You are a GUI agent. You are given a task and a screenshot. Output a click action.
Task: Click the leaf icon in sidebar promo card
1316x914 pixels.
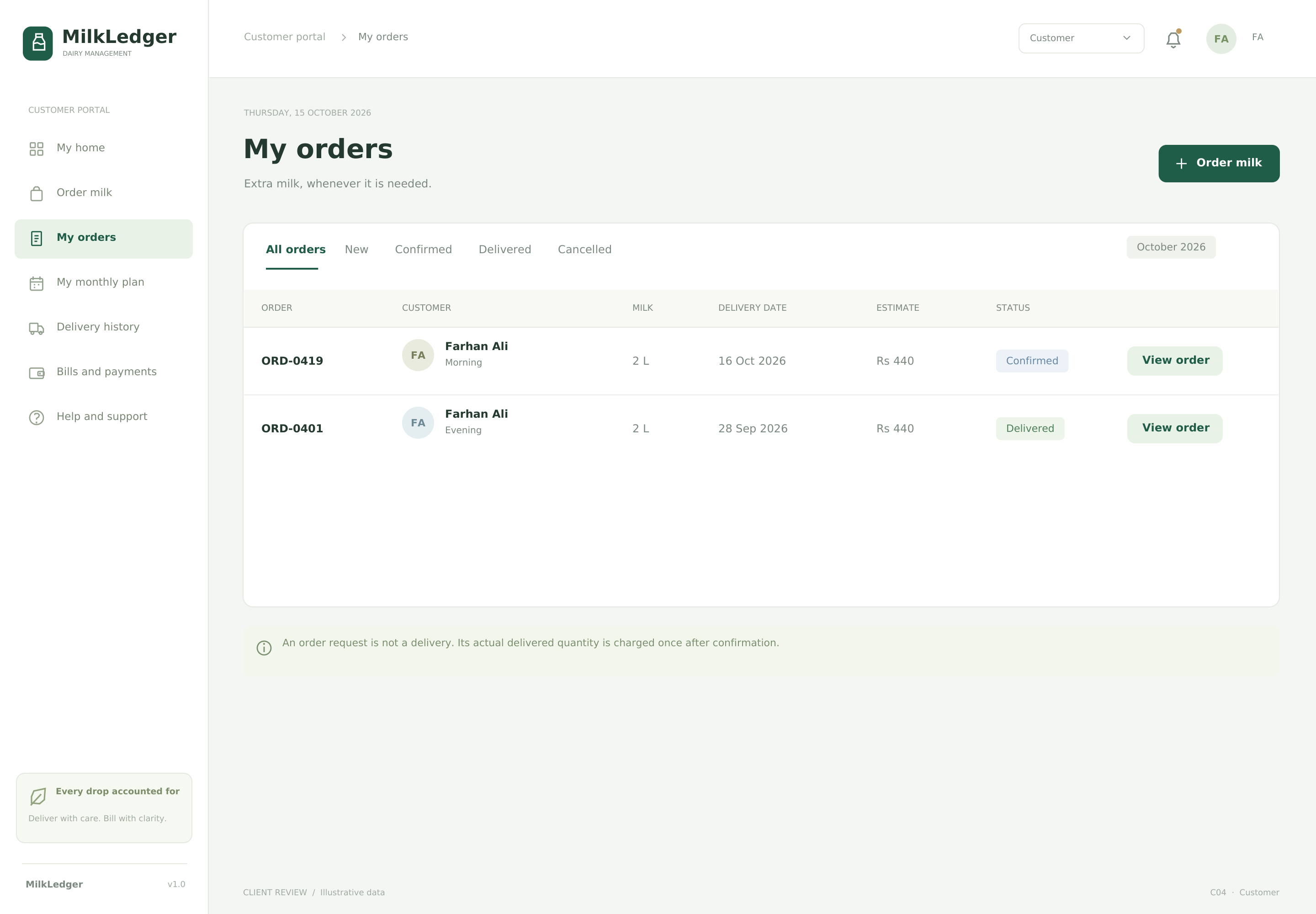point(38,796)
